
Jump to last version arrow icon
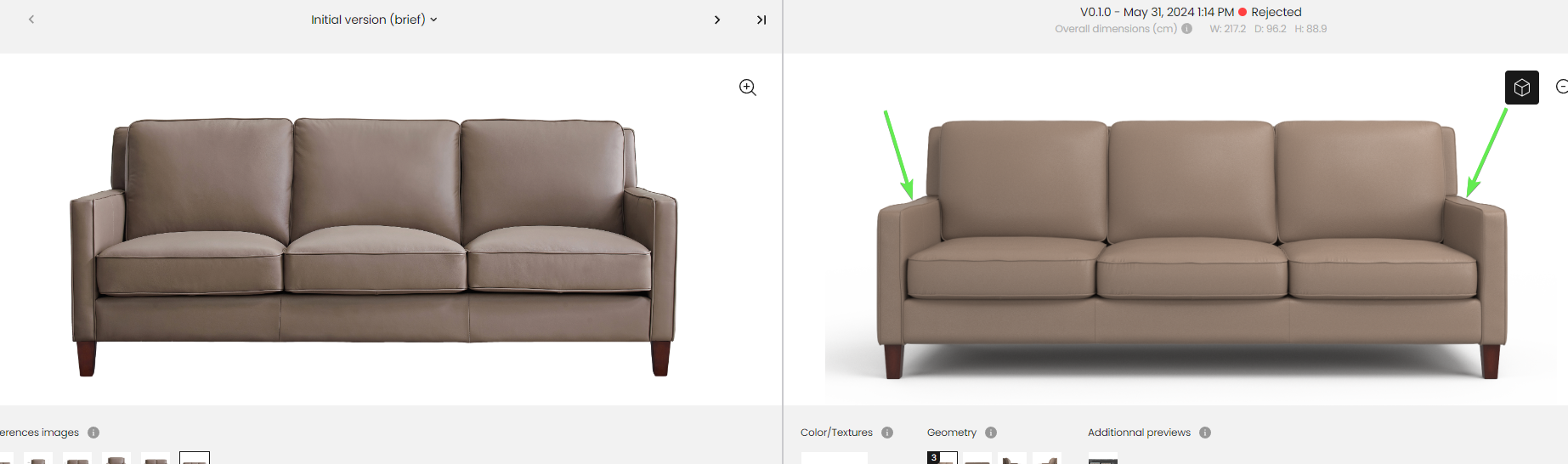(761, 20)
